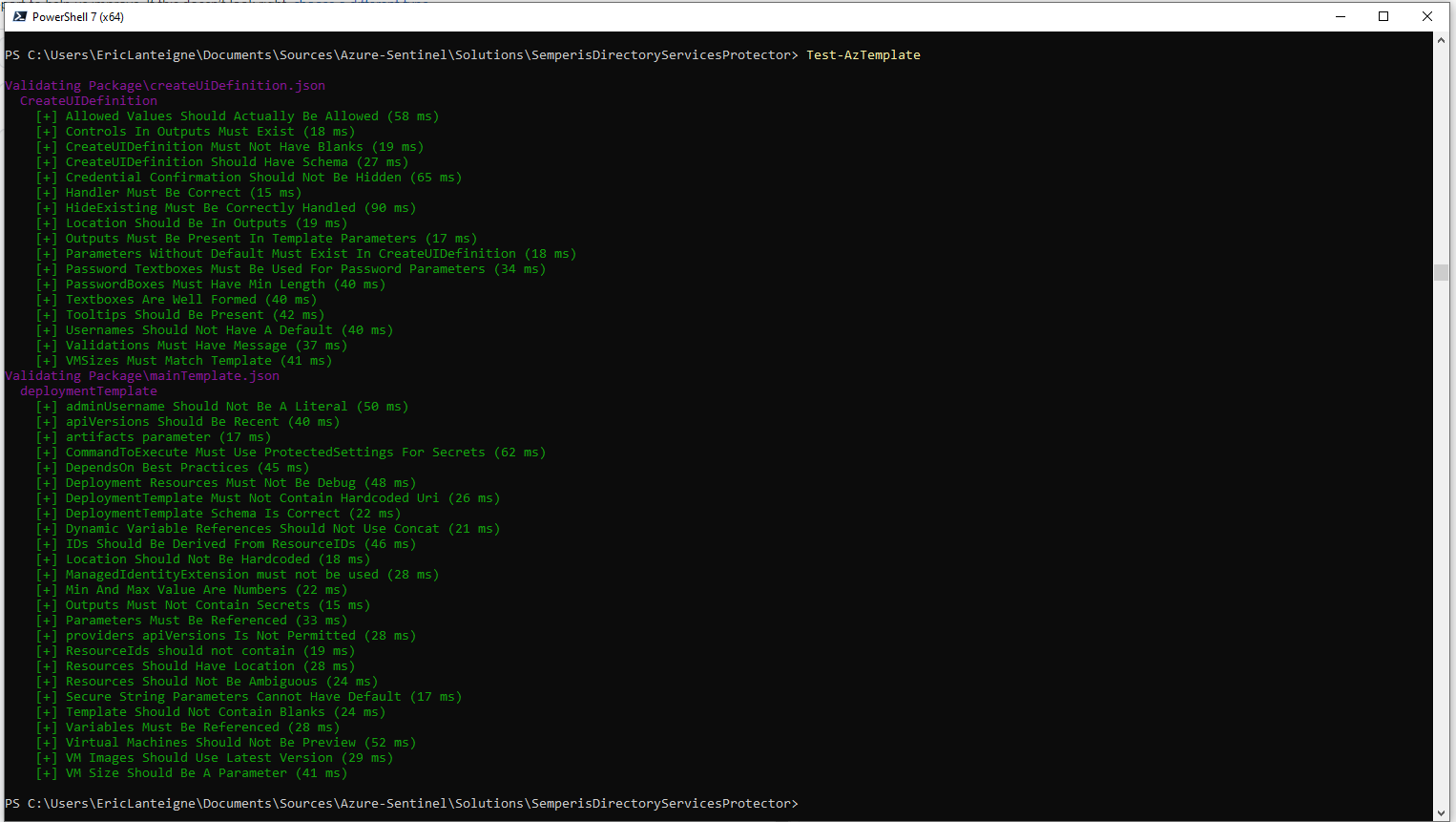Click the [+] beside Tooltips Should Be Present
The image size is (1456, 822).
pos(46,314)
